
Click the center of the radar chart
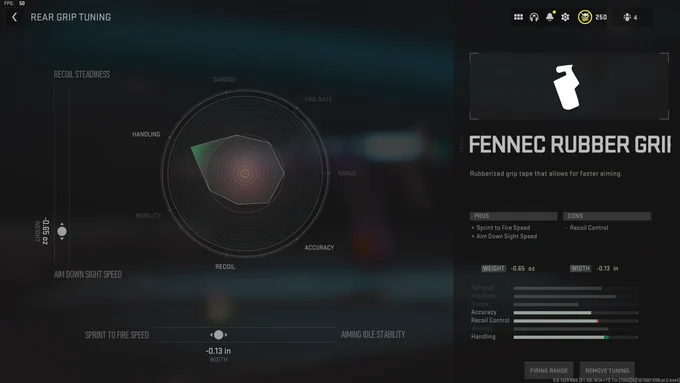point(245,173)
